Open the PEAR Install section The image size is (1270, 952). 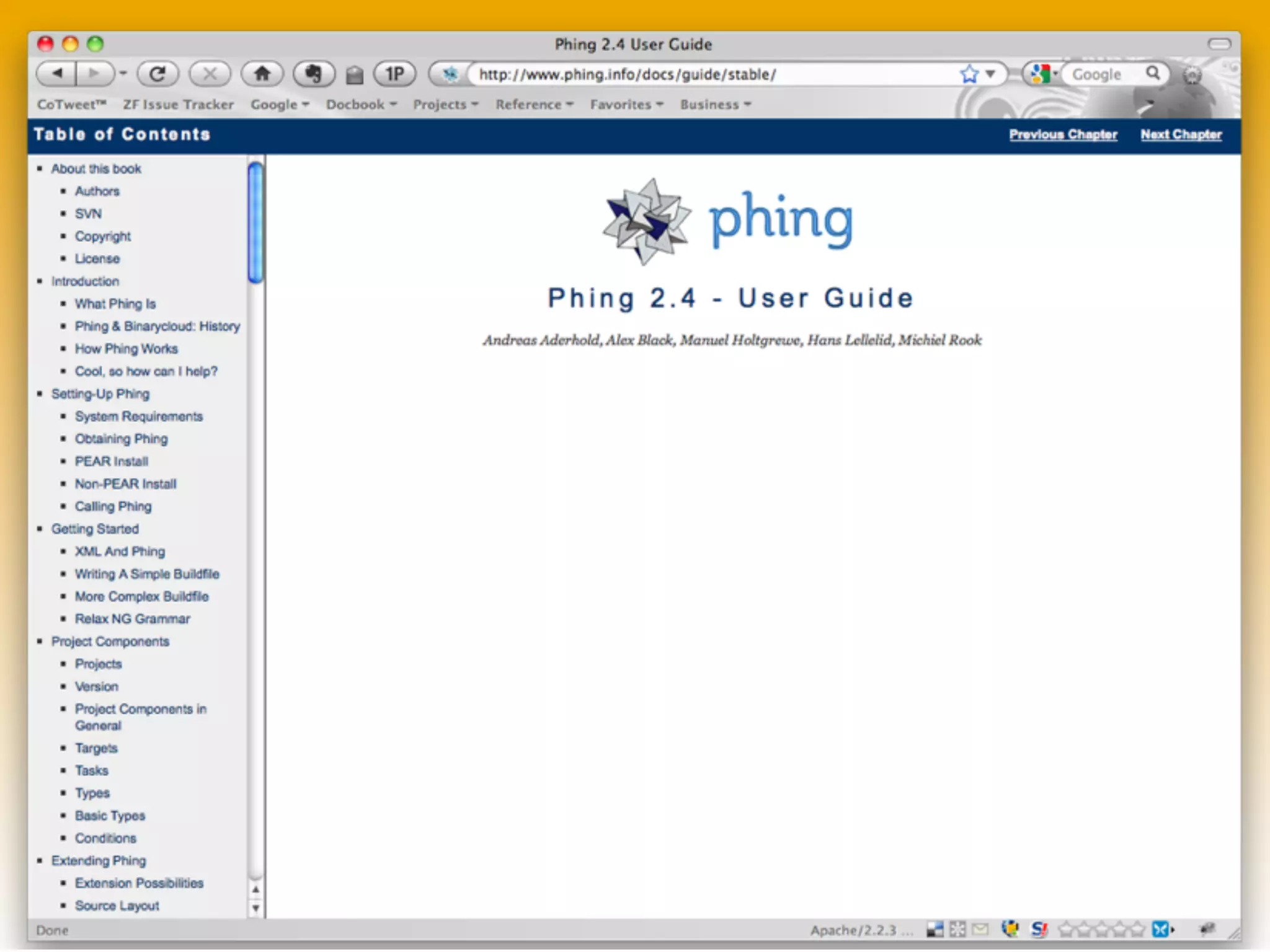112,461
